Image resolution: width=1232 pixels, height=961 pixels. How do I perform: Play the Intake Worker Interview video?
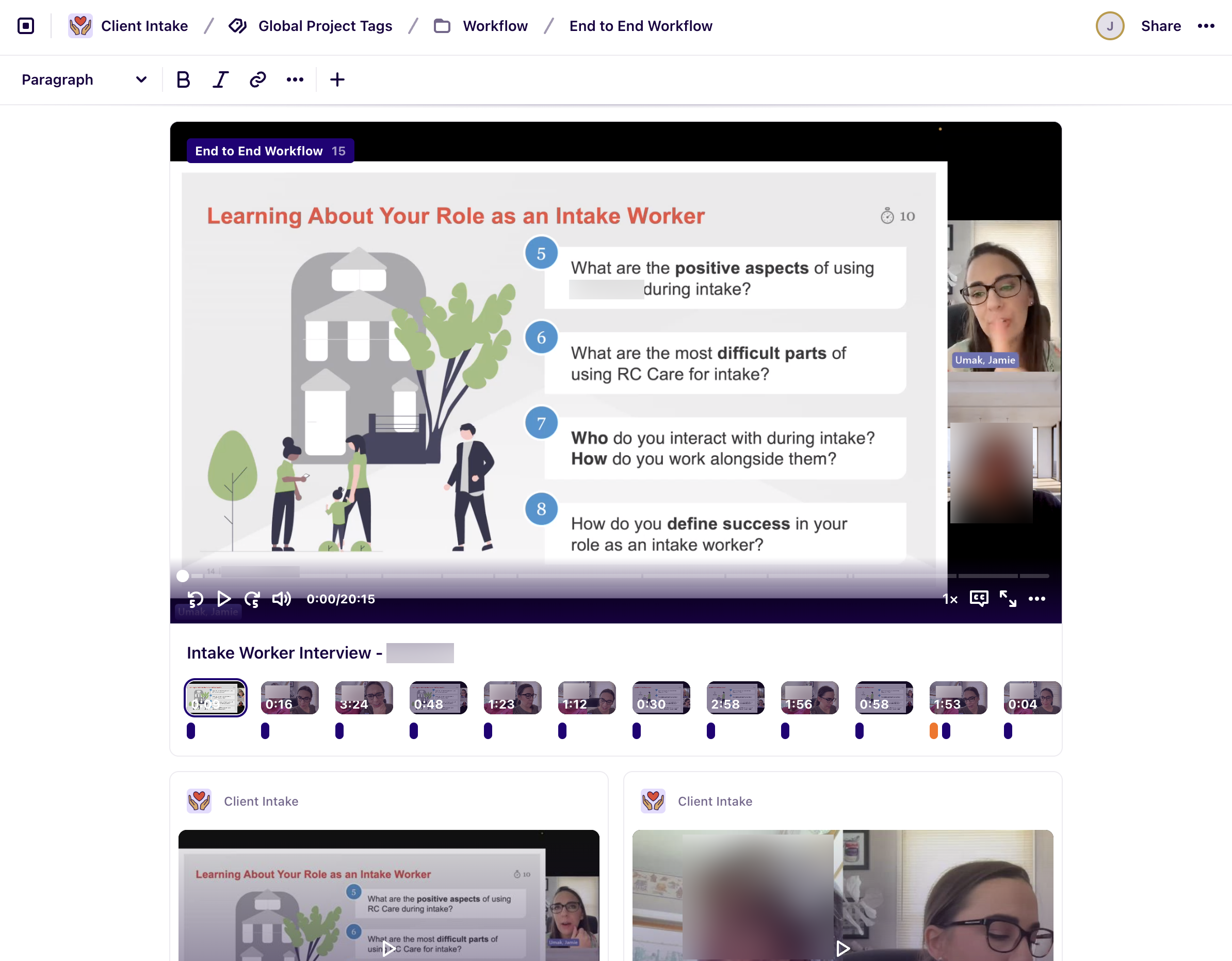(224, 599)
